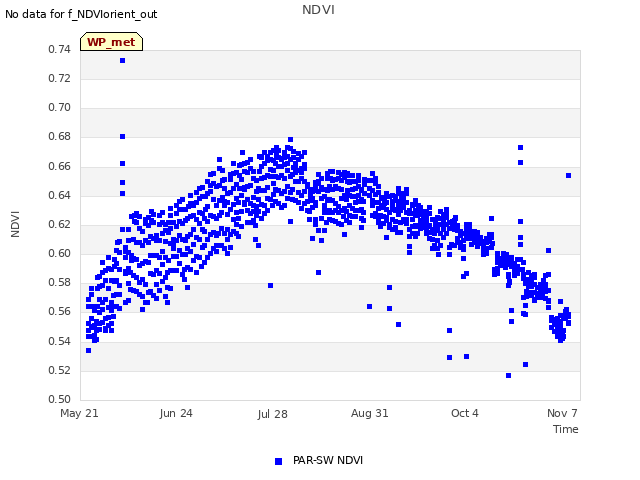Viewport: 640px width, 480px height.
Task: Click the May 21 x-axis tick label
Action: (79, 413)
